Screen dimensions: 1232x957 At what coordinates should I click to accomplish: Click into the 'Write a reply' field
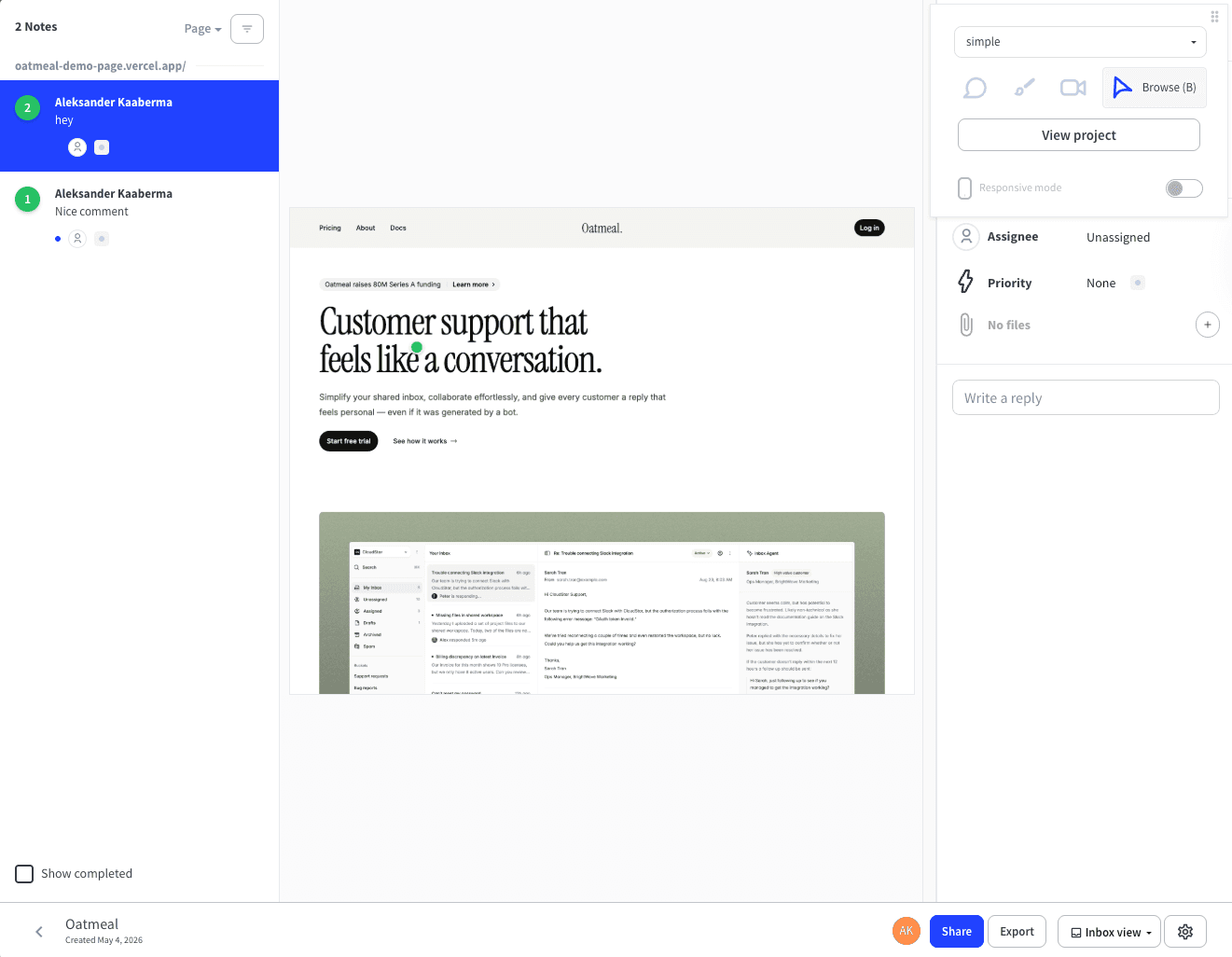tap(1086, 397)
